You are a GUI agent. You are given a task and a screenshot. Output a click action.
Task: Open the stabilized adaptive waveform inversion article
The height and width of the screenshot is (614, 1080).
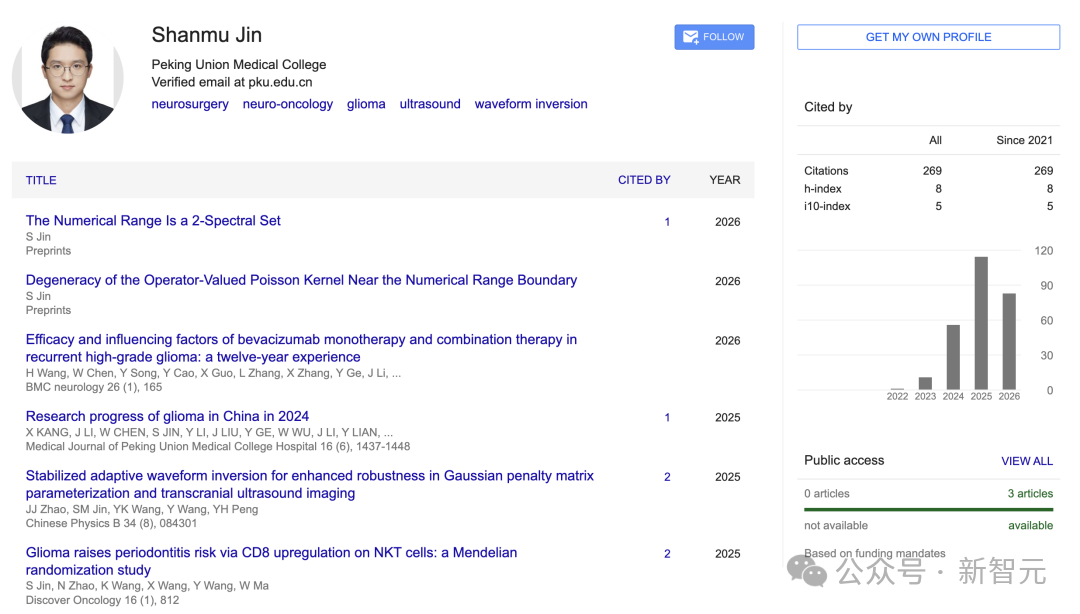click(x=309, y=484)
